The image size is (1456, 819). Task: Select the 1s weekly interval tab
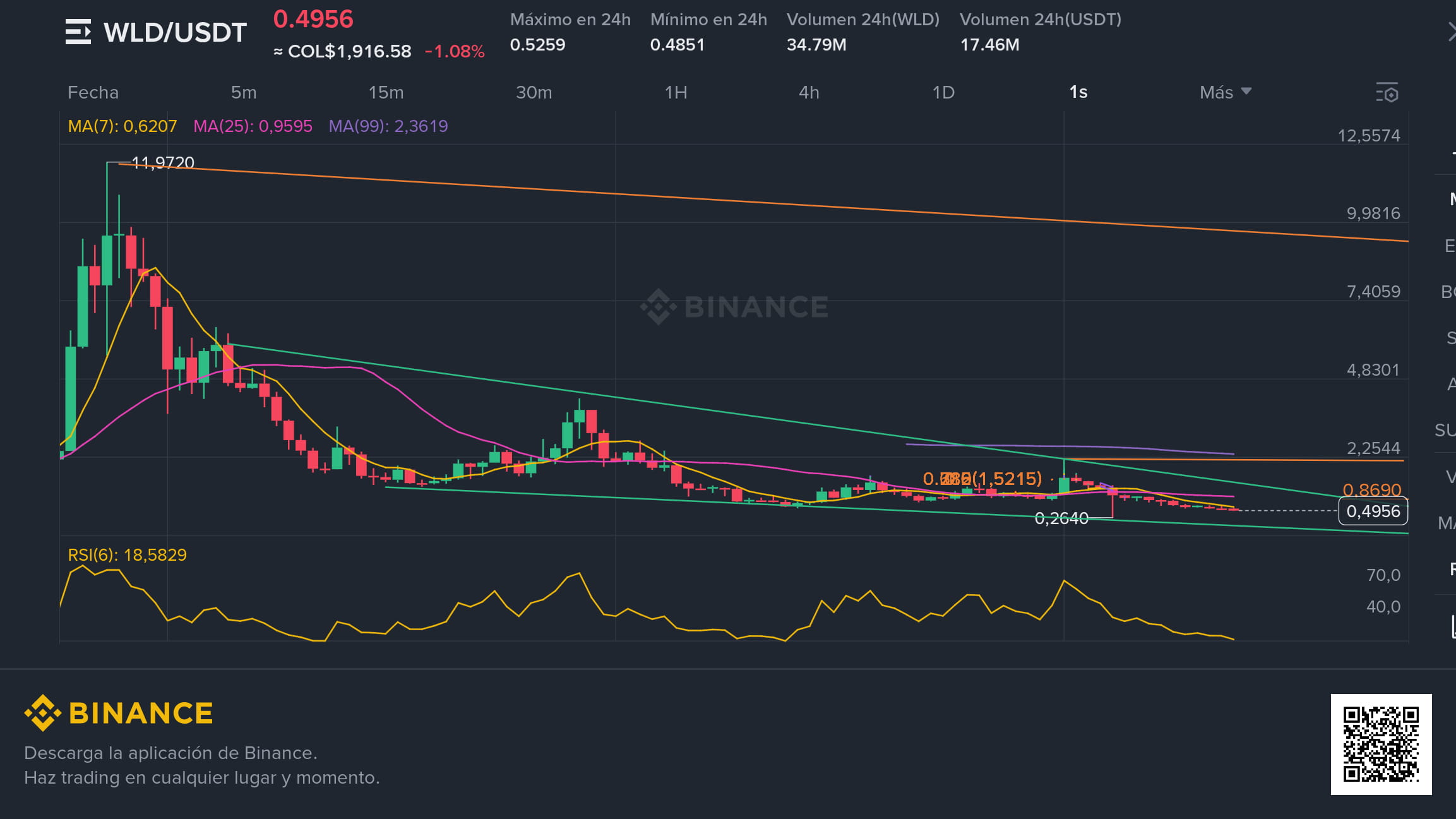[1078, 92]
